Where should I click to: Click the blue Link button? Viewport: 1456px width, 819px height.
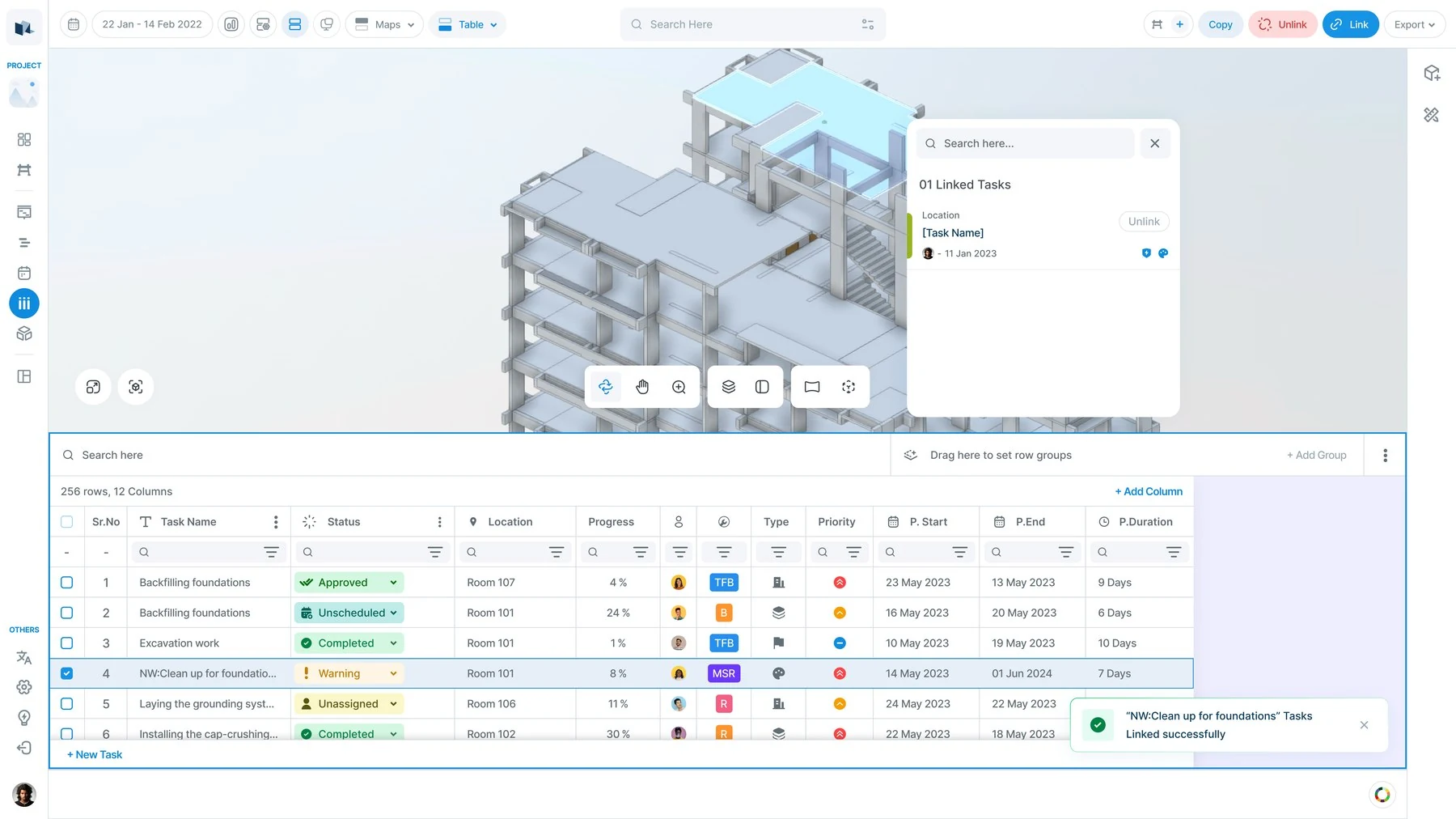tap(1350, 24)
